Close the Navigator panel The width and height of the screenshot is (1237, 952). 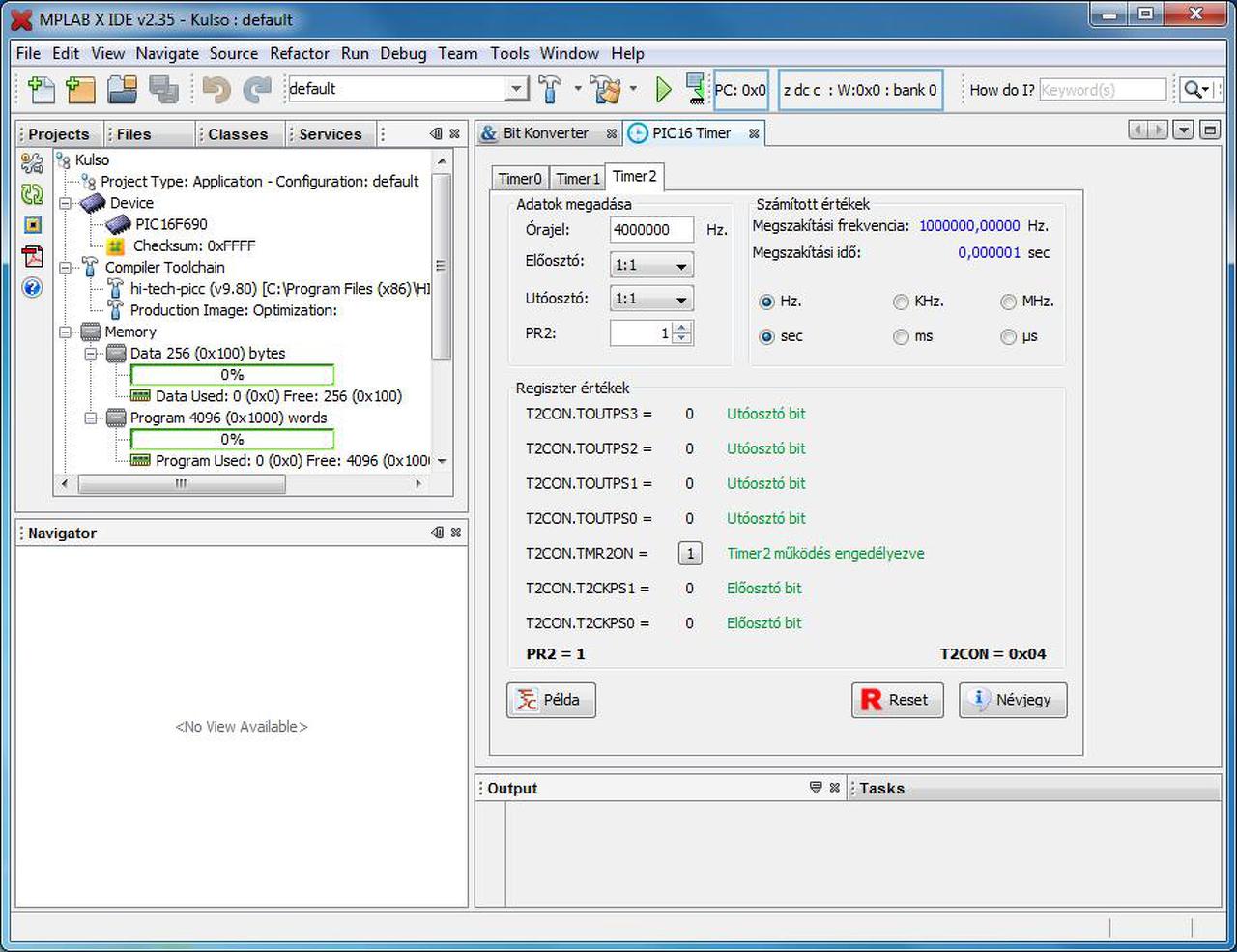click(456, 533)
